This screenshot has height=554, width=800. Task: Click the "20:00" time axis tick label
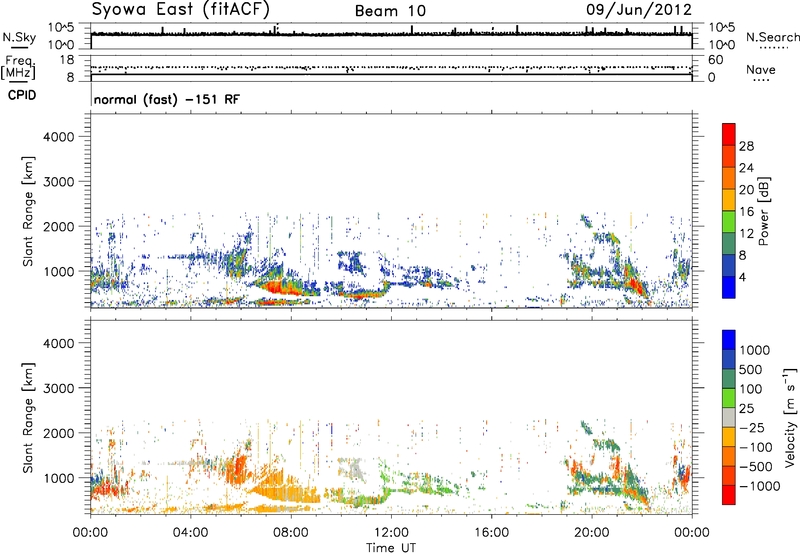(x=591, y=533)
